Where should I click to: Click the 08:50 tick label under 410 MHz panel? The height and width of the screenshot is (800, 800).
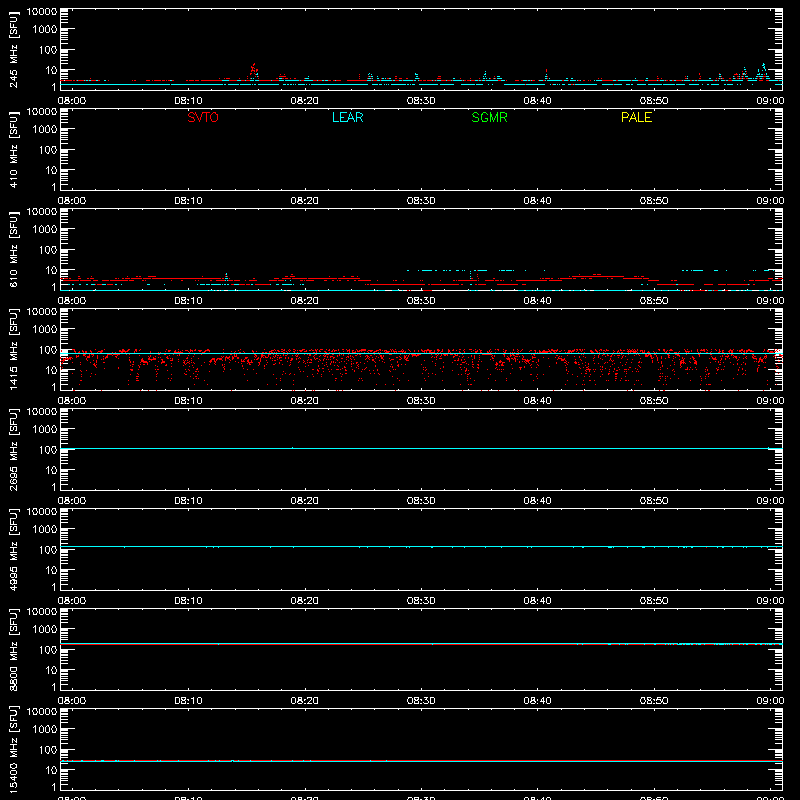click(x=654, y=201)
